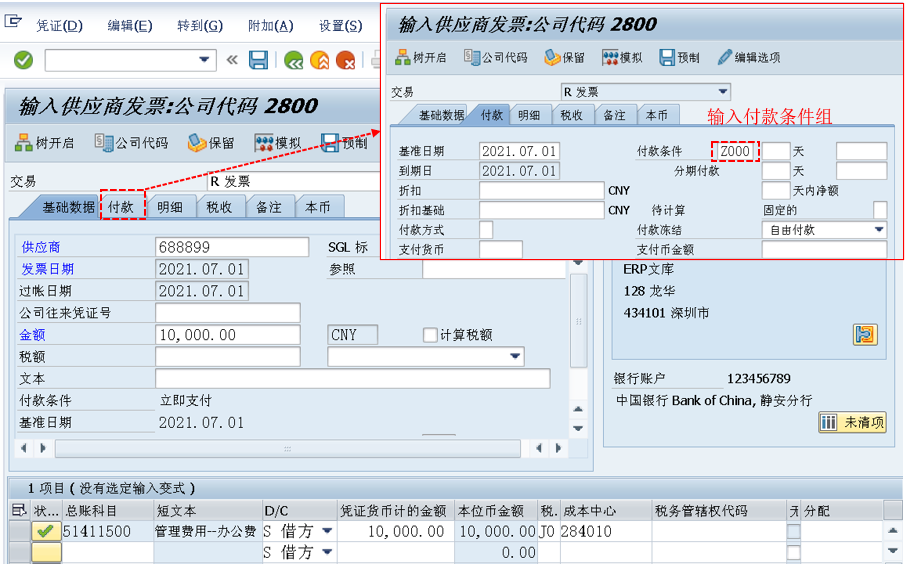Switch to 明细 tab in main window

pyautogui.click(x=170, y=207)
